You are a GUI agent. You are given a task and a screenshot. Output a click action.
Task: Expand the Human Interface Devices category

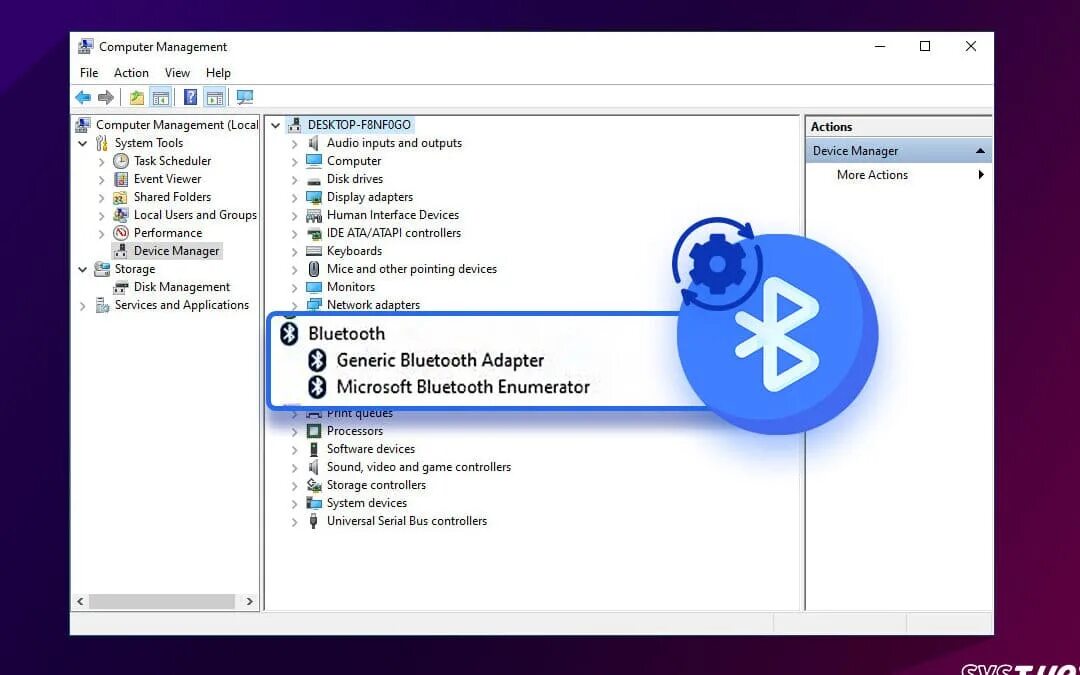pyautogui.click(x=294, y=216)
